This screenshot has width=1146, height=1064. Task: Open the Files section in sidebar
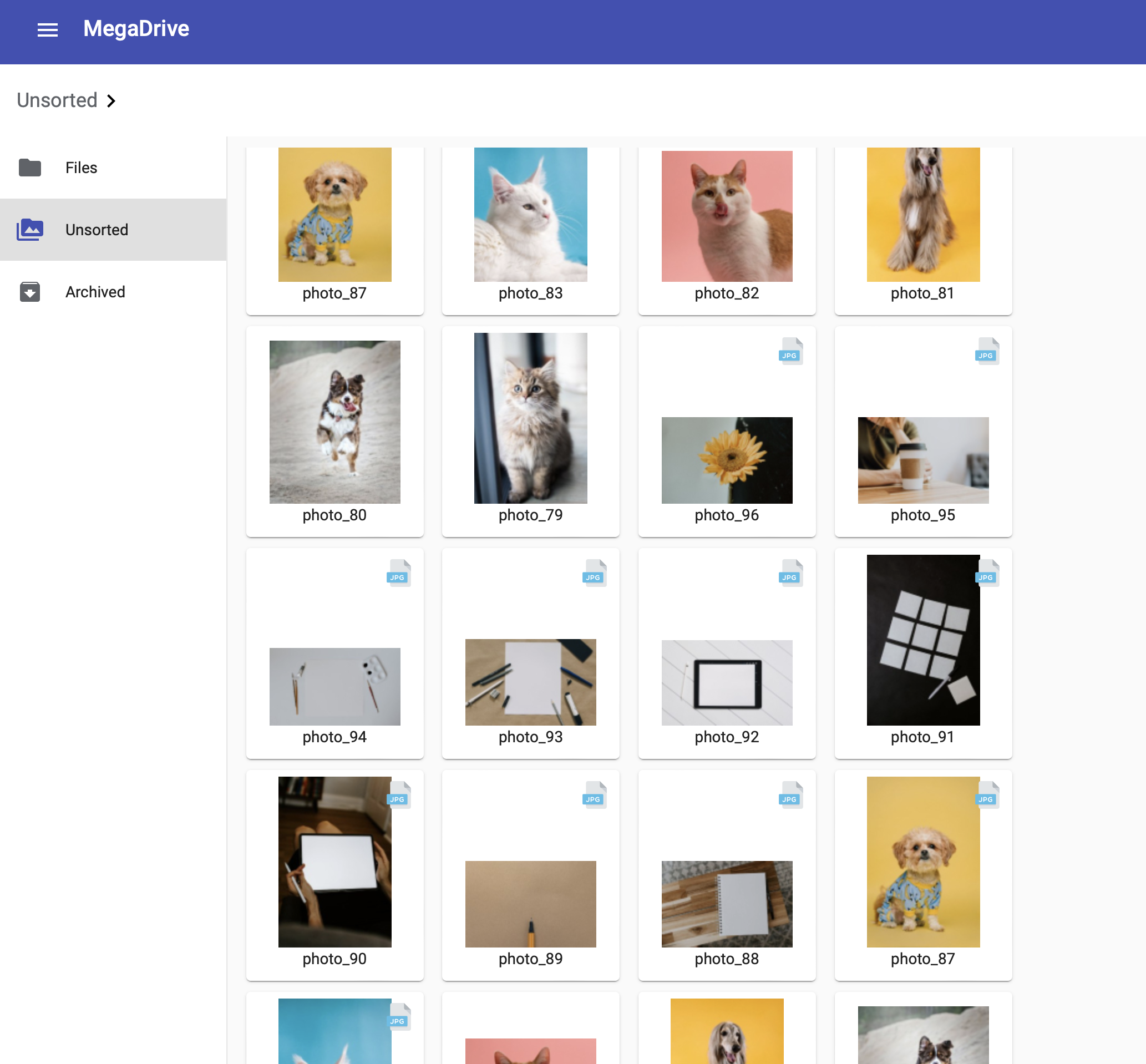[x=113, y=168]
